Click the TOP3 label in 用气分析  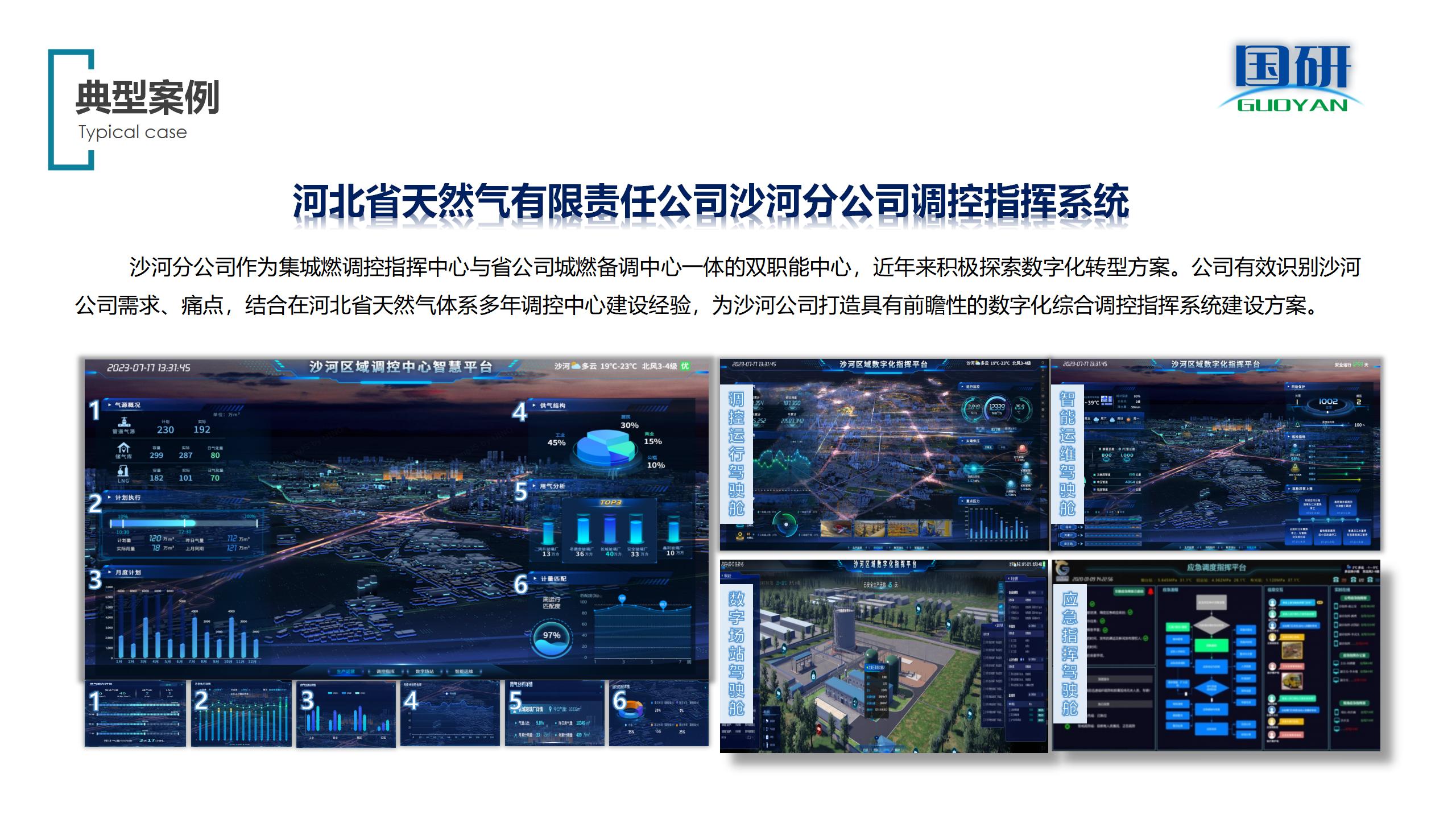tap(610, 502)
